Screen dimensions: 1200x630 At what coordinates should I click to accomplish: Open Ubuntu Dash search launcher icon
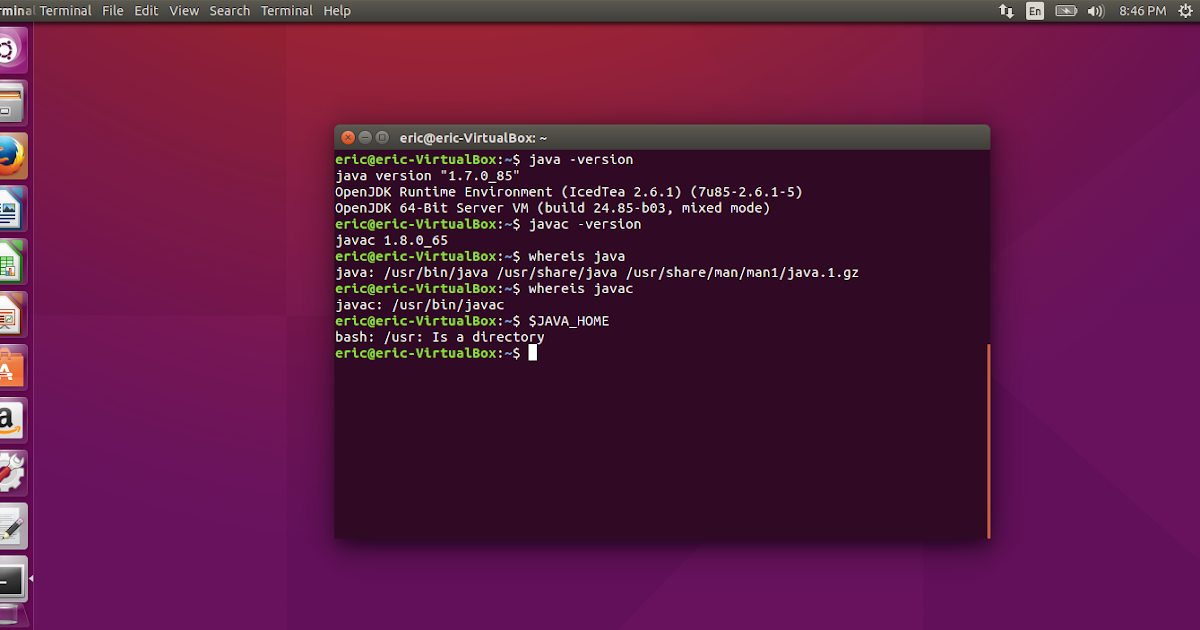pos(10,49)
